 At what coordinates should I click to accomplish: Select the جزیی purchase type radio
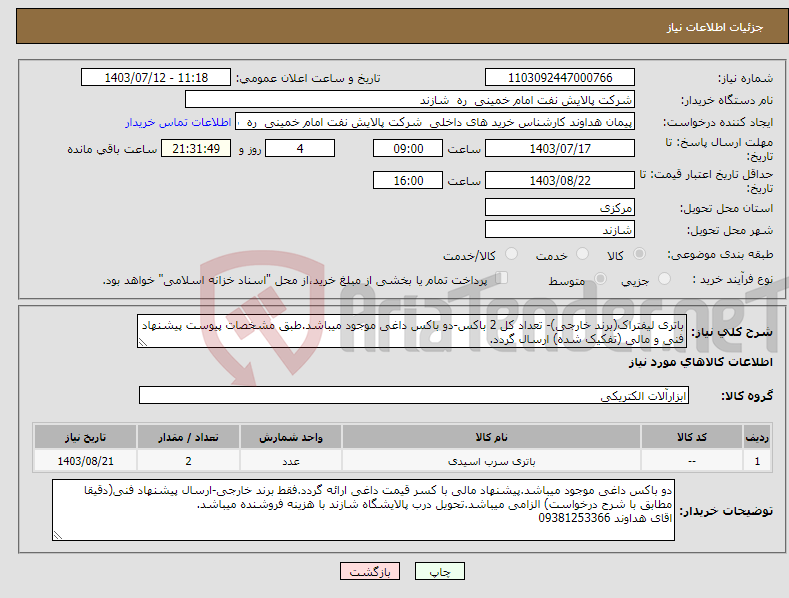[x=664, y=279]
